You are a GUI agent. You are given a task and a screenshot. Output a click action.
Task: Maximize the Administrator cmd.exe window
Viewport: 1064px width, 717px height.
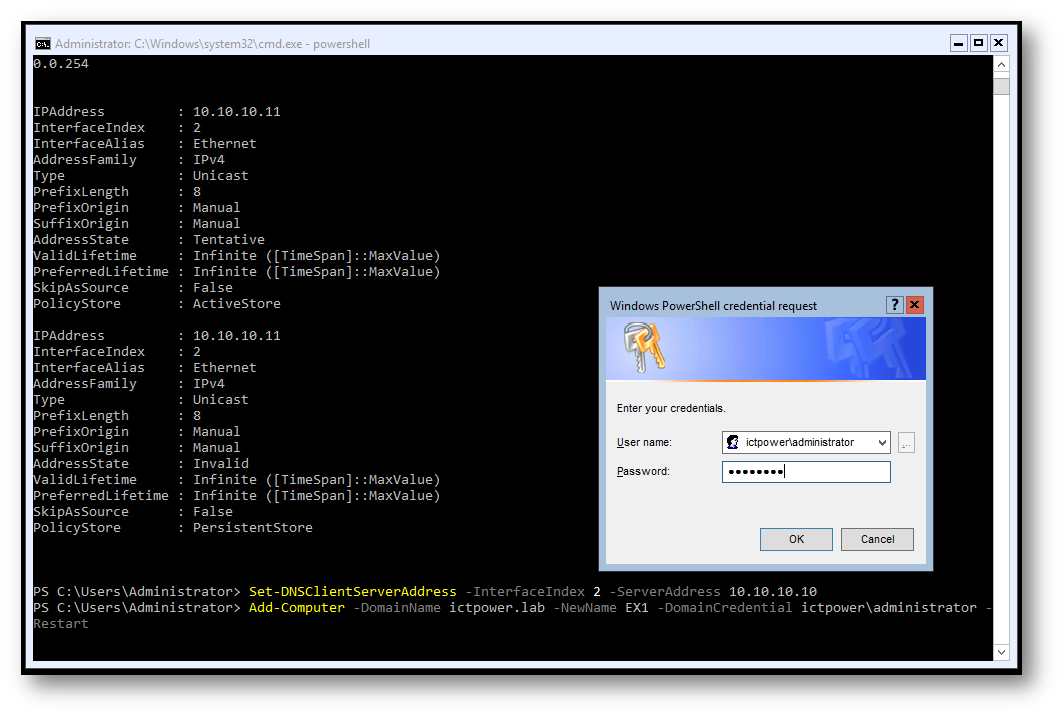point(979,43)
